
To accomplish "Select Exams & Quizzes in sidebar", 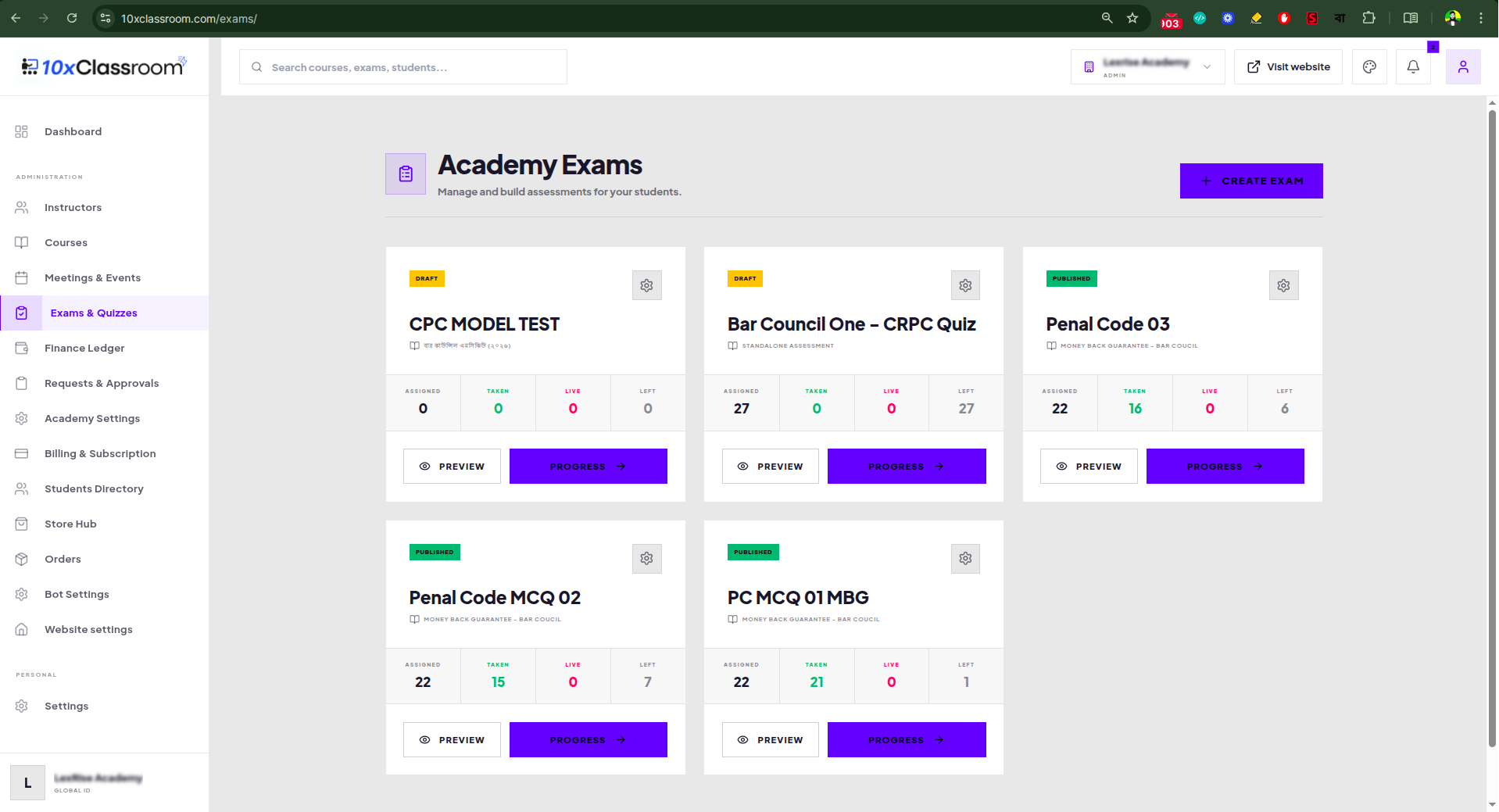I will (105, 313).
